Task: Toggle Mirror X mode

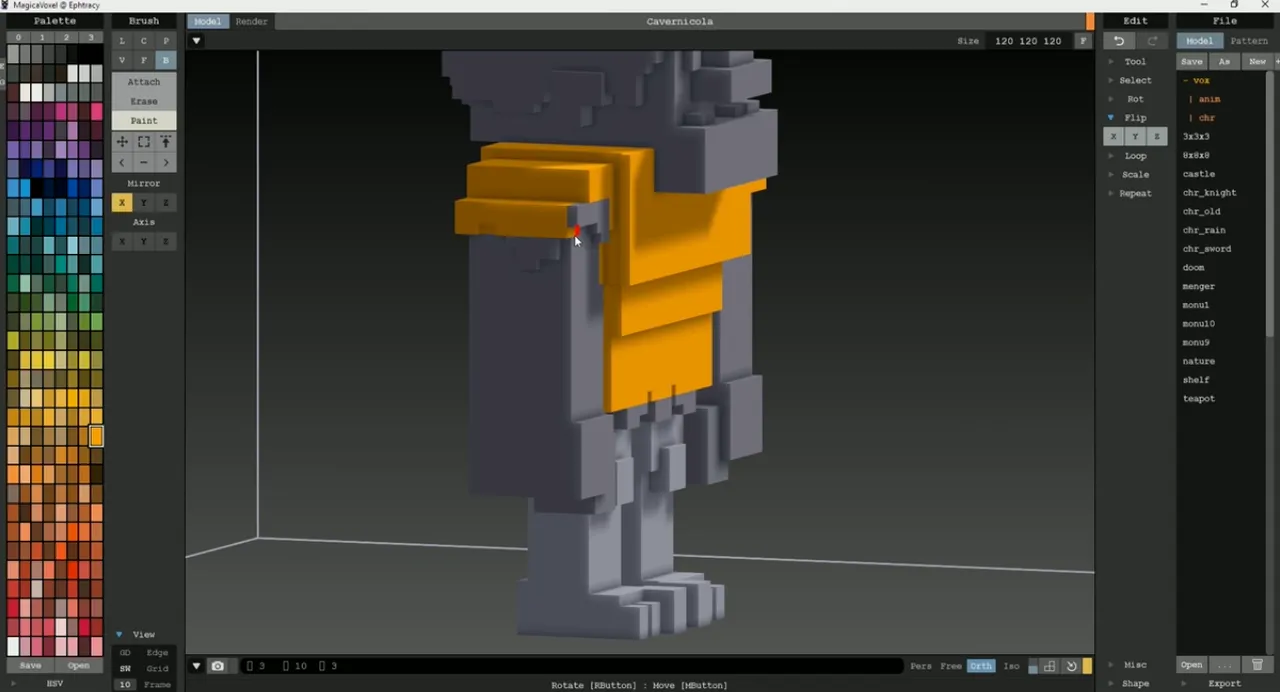Action: (122, 202)
